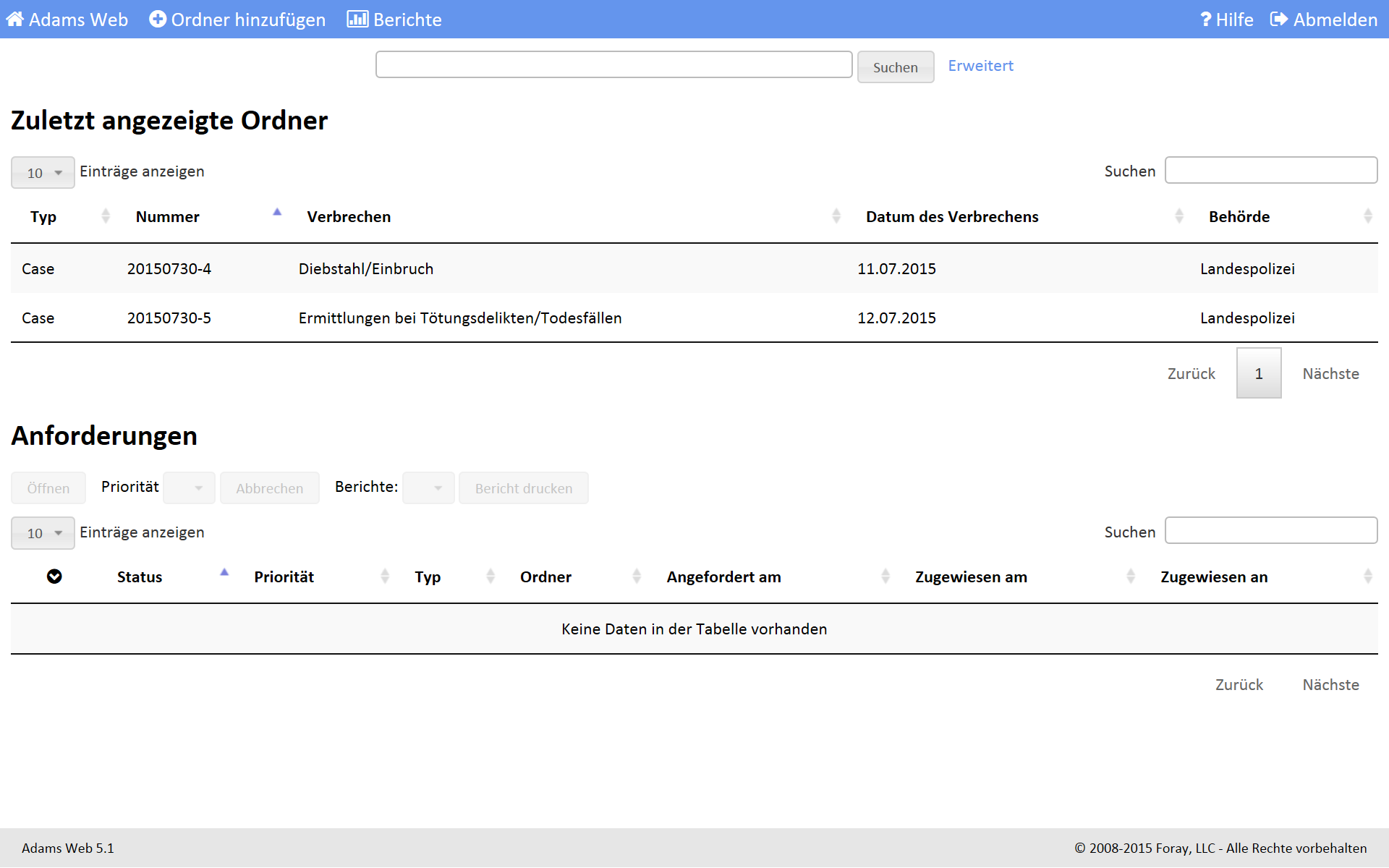Expand the Priorität dropdown
The height and width of the screenshot is (868, 1389).
pyautogui.click(x=190, y=488)
